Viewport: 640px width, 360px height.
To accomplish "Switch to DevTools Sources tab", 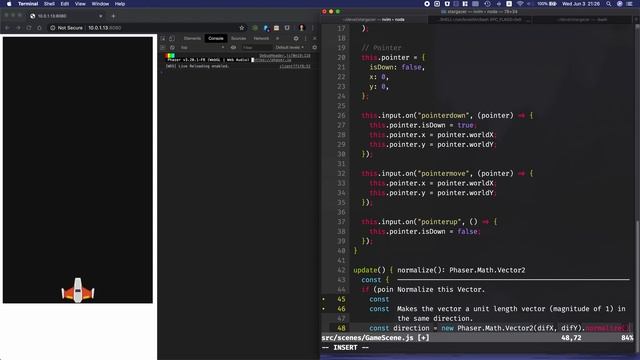I will click(x=238, y=38).
